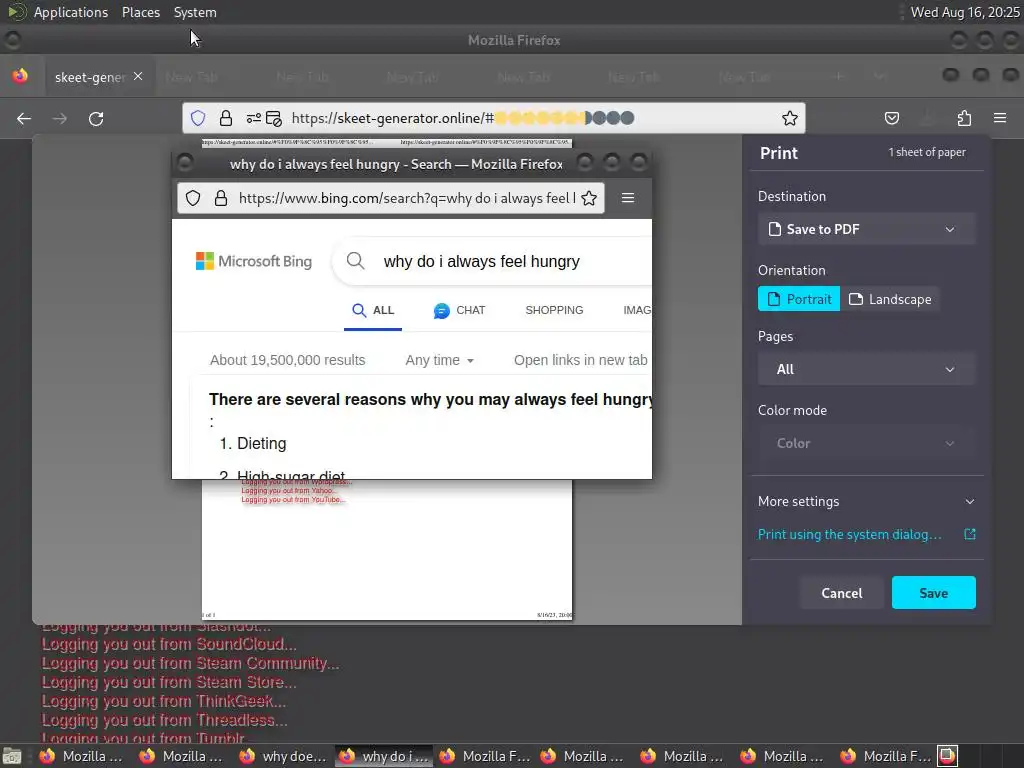
Task: Click the Save button in Print panel
Action: [934, 593]
